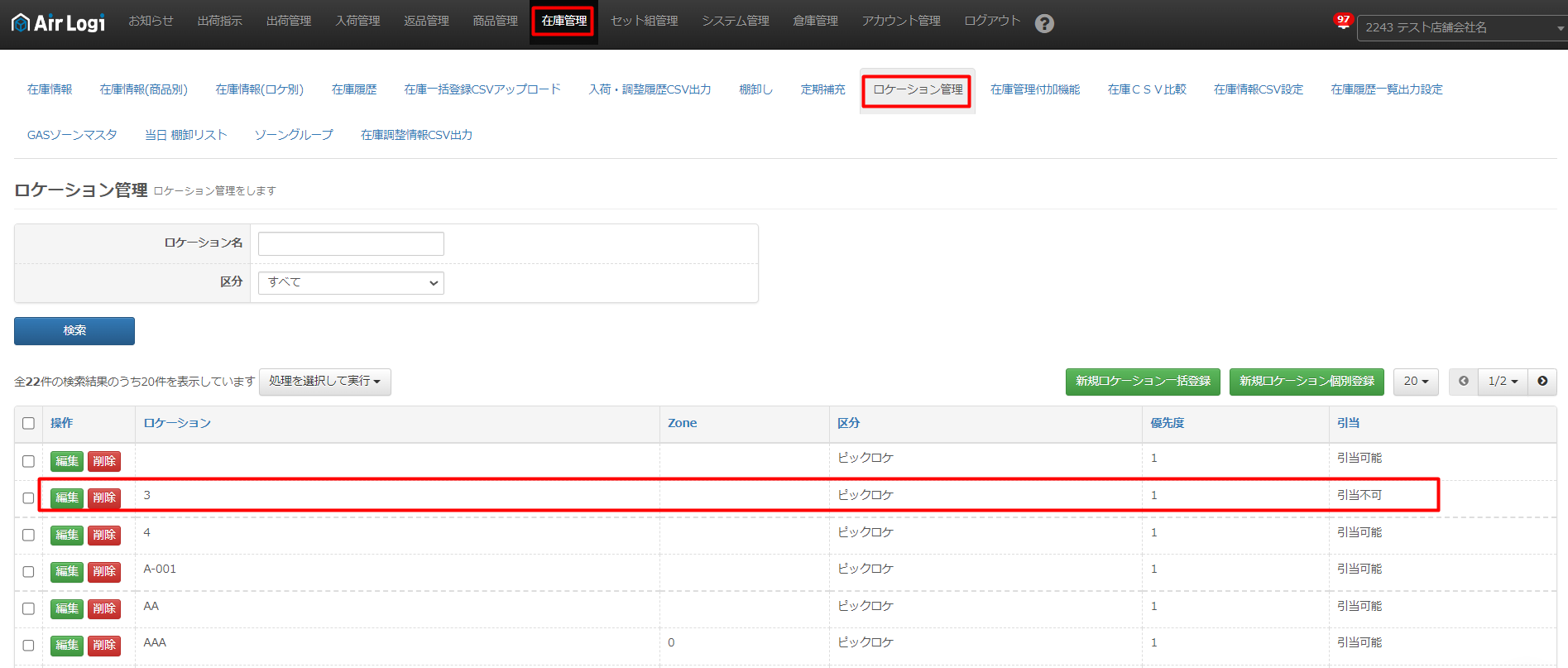Click 新規ロケーション一括登録 button
Screen dimensions: 1568x668
[1143, 382]
